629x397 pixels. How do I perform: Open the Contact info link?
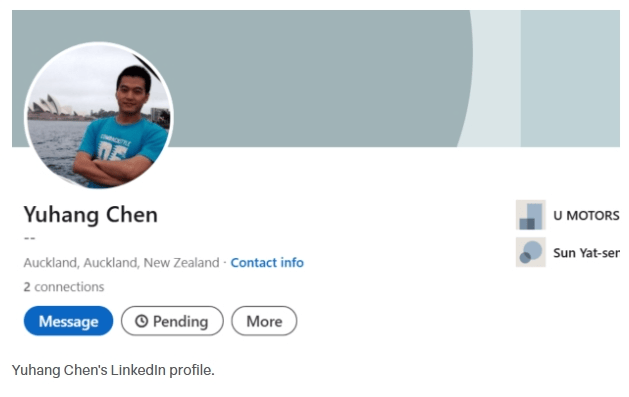tap(267, 263)
